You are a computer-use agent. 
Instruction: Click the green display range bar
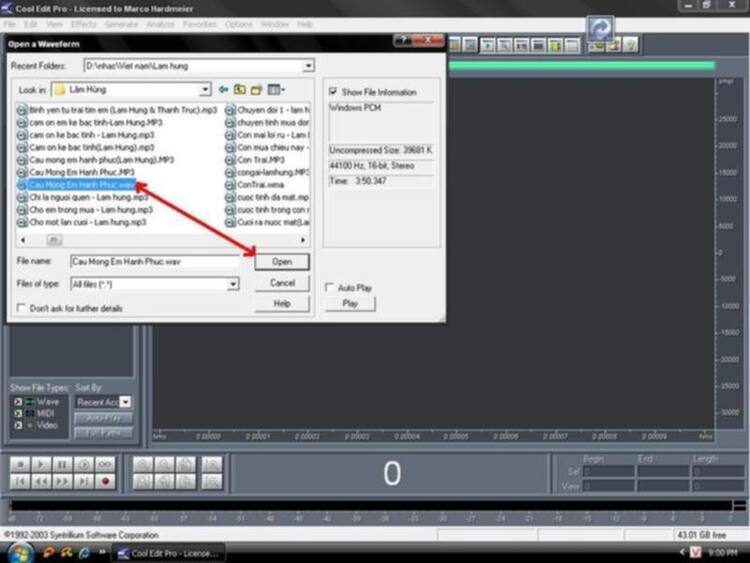(582, 66)
